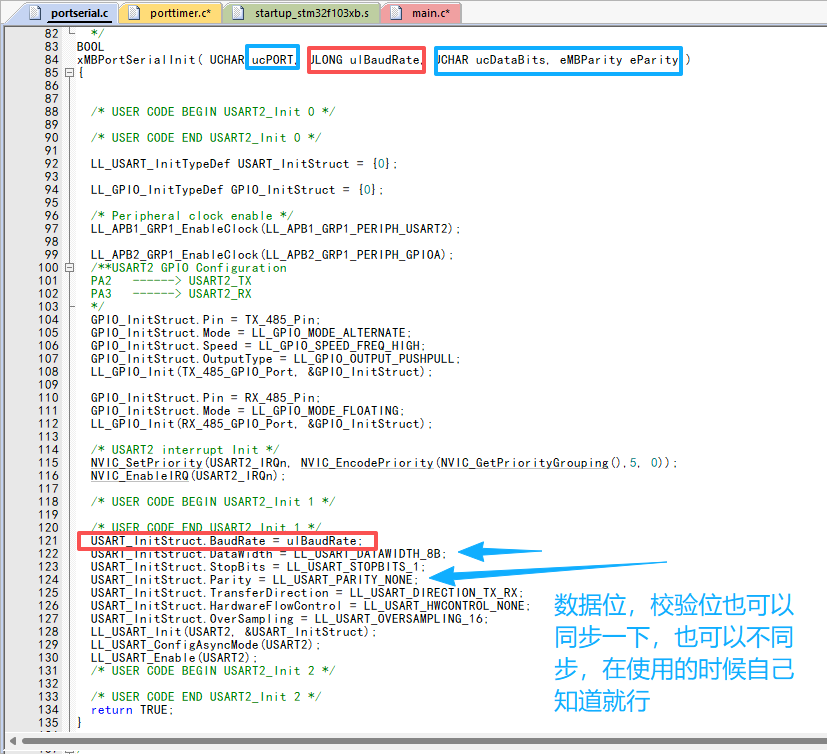This screenshot has width=827, height=754.
Task: Click LL_GPIO_InitTypeDef on line 94
Action: (x=157, y=190)
